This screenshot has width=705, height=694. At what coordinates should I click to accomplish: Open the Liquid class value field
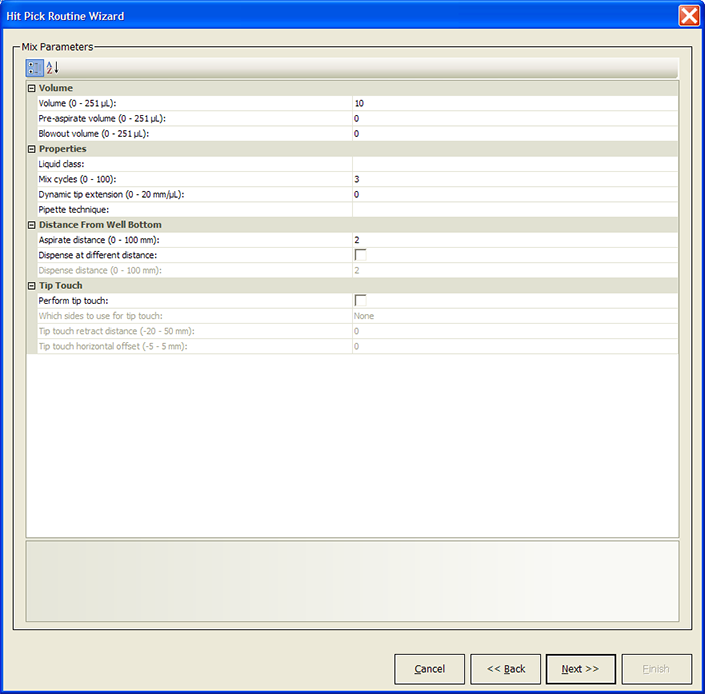click(515, 164)
